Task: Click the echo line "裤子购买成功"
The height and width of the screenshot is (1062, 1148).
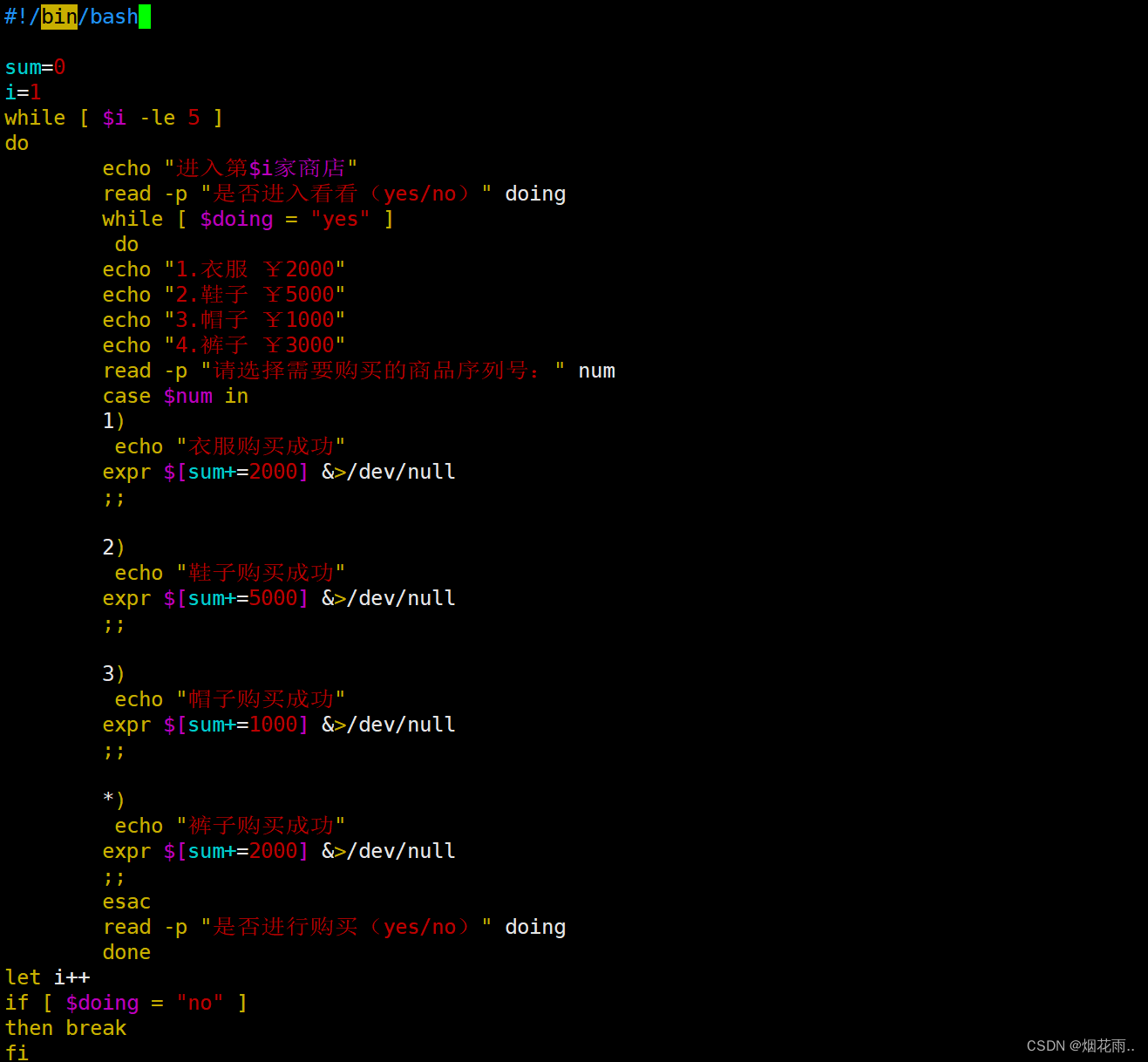Action: coord(230,826)
